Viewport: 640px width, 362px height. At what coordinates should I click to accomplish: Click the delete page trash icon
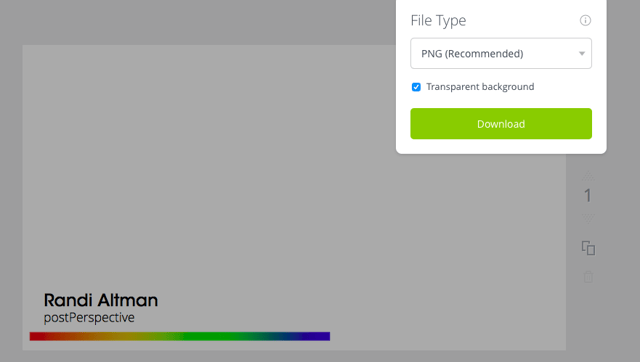pyautogui.click(x=588, y=277)
